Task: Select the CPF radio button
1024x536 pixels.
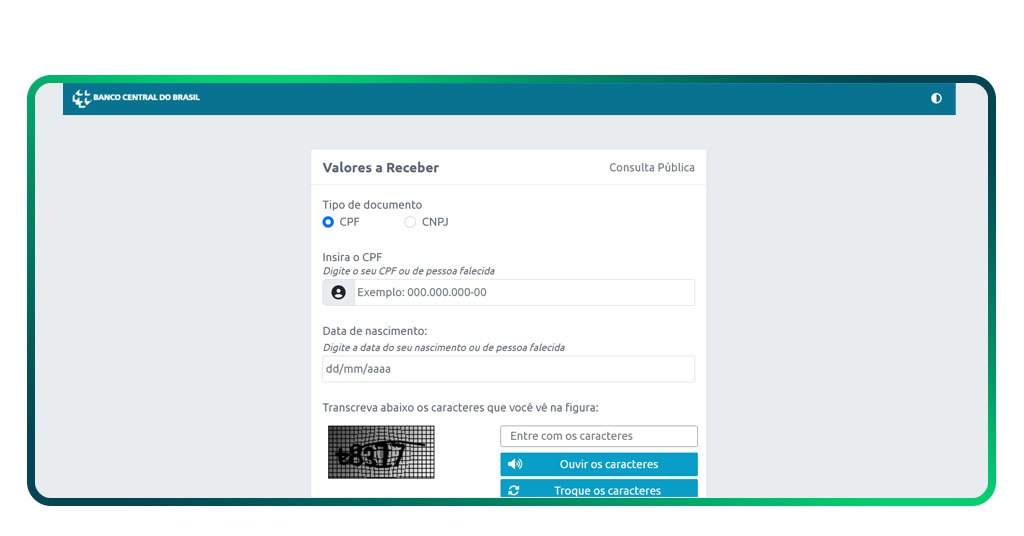Action: (x=328, y=222)
